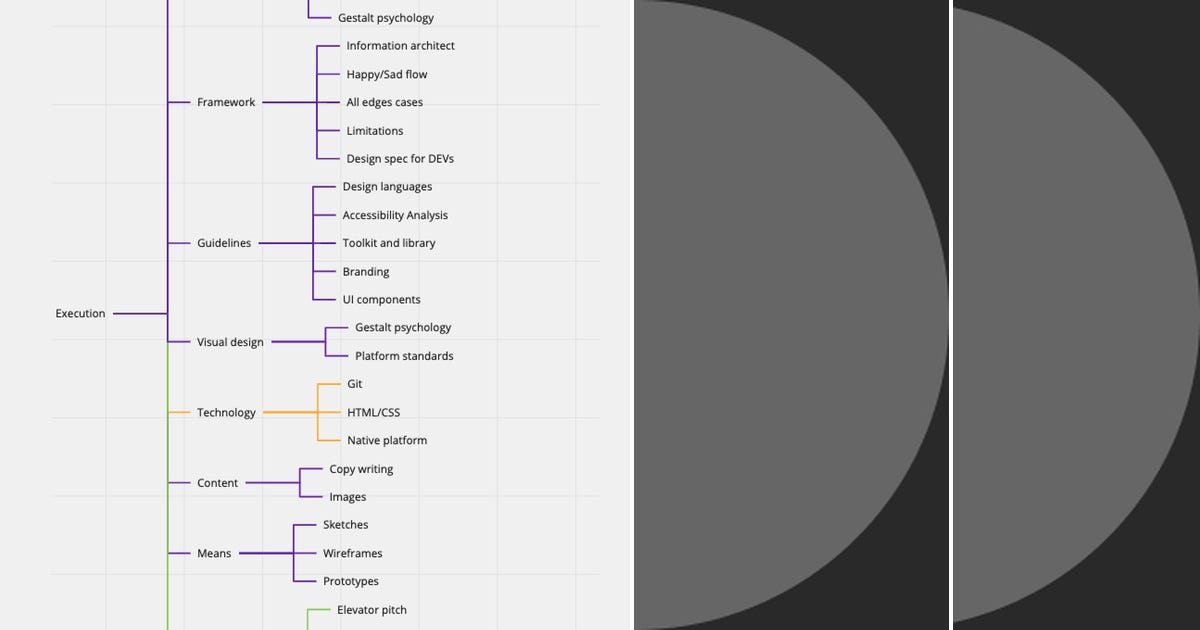
Task: Select the Technology node
Action: point(226,412)
